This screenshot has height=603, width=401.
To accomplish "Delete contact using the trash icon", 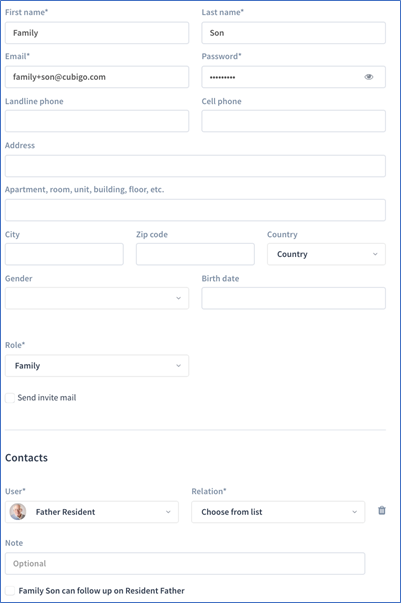I will 381,510.
